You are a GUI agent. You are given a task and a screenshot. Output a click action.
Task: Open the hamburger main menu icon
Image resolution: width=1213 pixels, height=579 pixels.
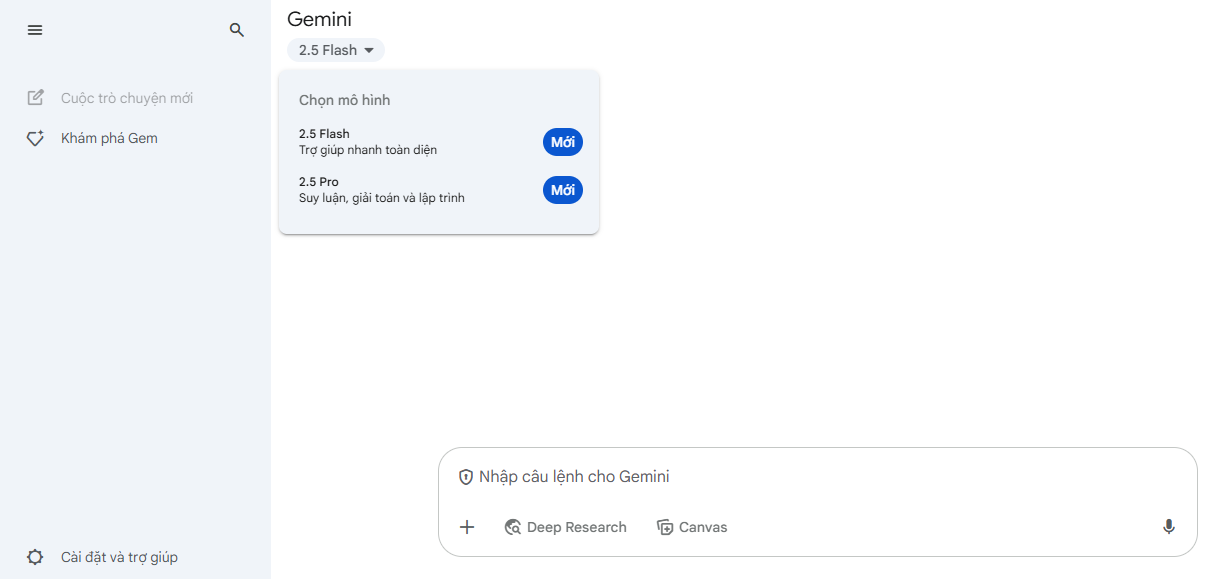tap(35, 30)
